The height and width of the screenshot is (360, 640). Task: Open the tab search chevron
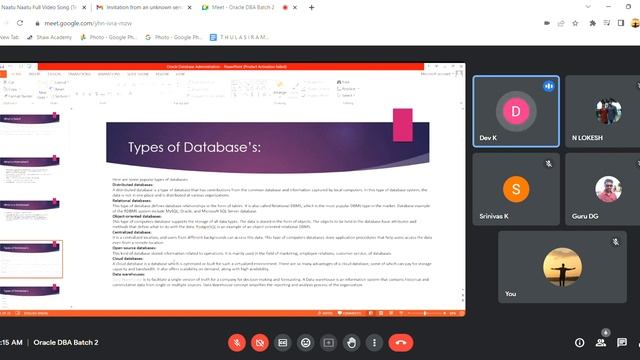click(588, 7)
